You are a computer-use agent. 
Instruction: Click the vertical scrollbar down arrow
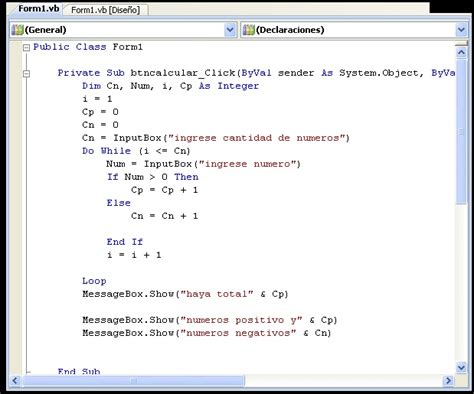(x=461, y=367)
